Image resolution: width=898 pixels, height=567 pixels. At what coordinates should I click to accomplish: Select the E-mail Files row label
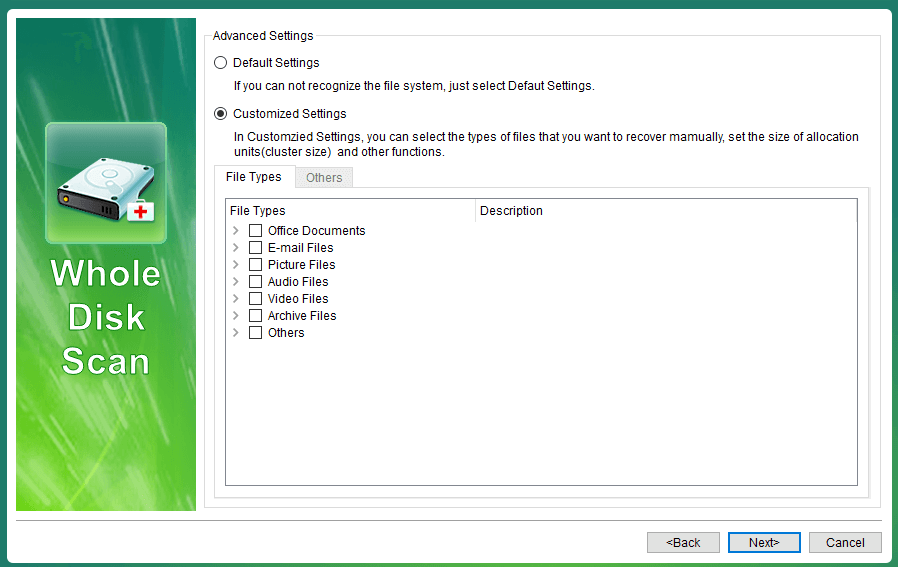point(301,247)
